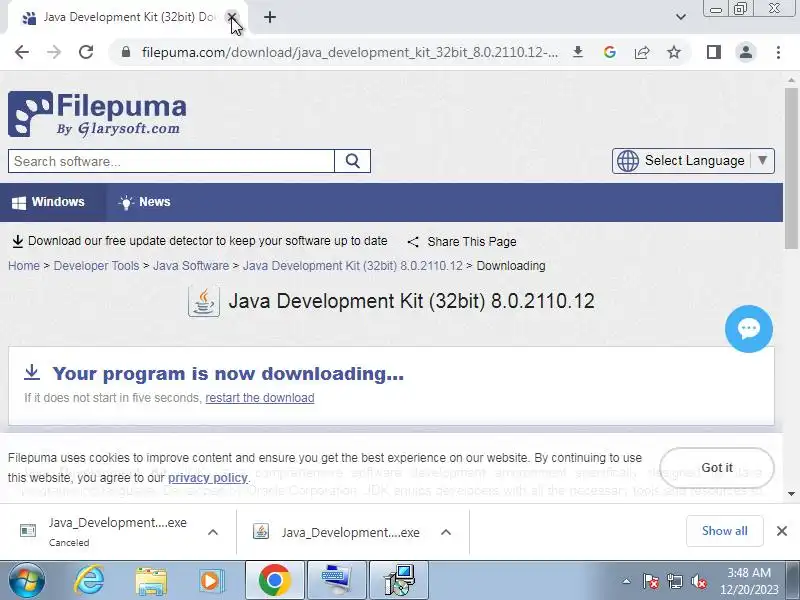Open Developer Tools breadcrumb
Viewport: 800px width, 600px height.
(x=96, y=266)
